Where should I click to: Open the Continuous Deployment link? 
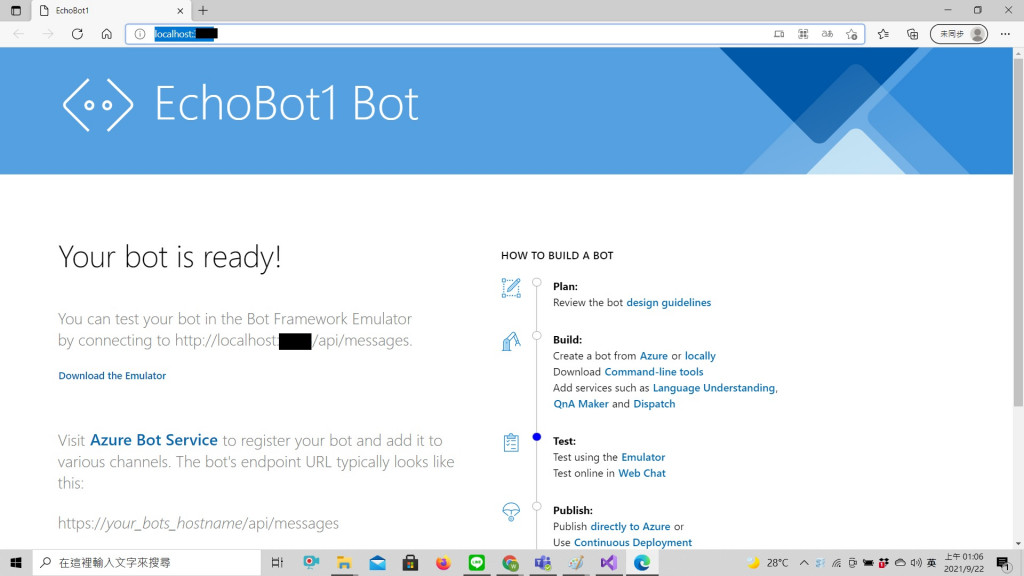pos(633,542)
